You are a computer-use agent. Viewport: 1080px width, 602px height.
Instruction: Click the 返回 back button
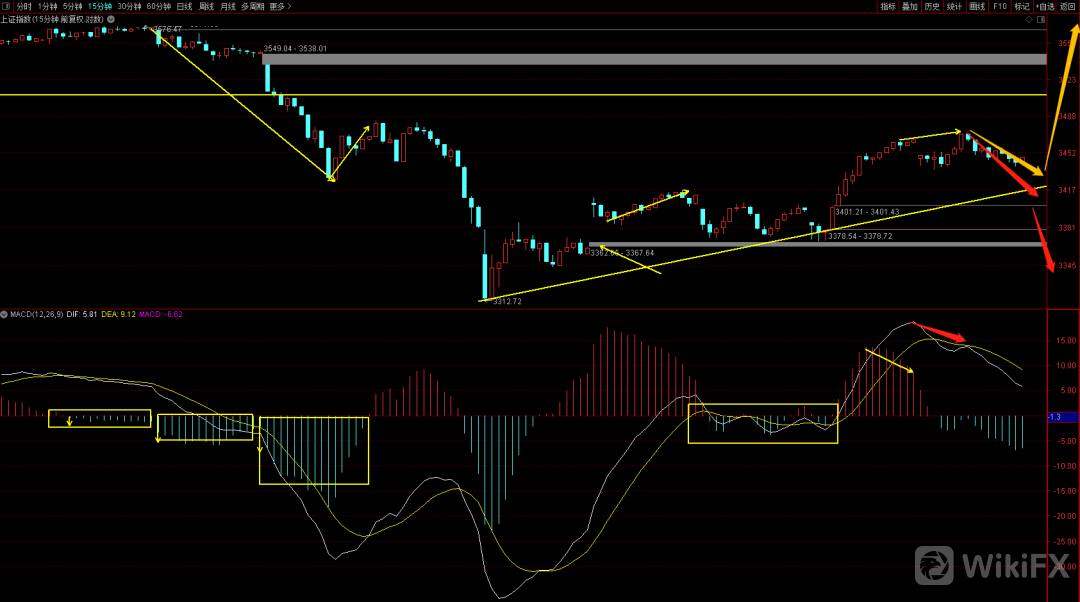[1067, 6]
